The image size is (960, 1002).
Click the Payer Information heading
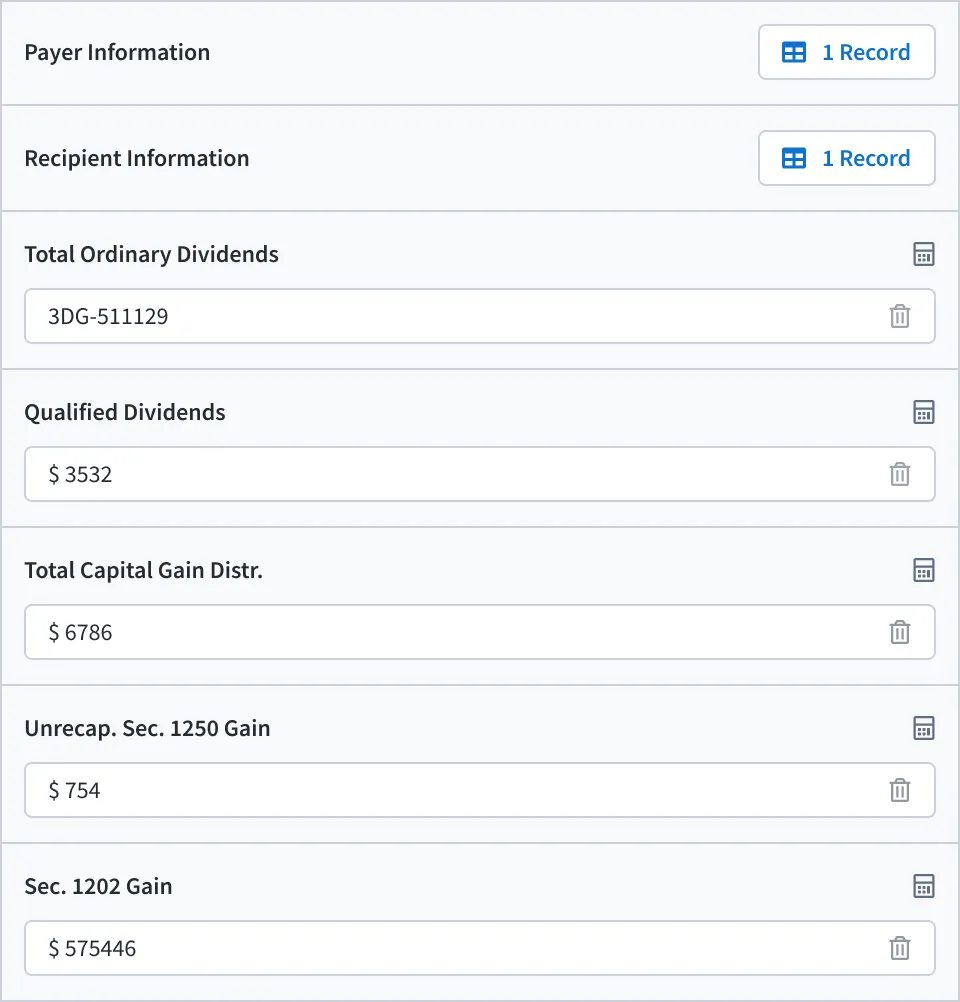click(x=117, y=52)
